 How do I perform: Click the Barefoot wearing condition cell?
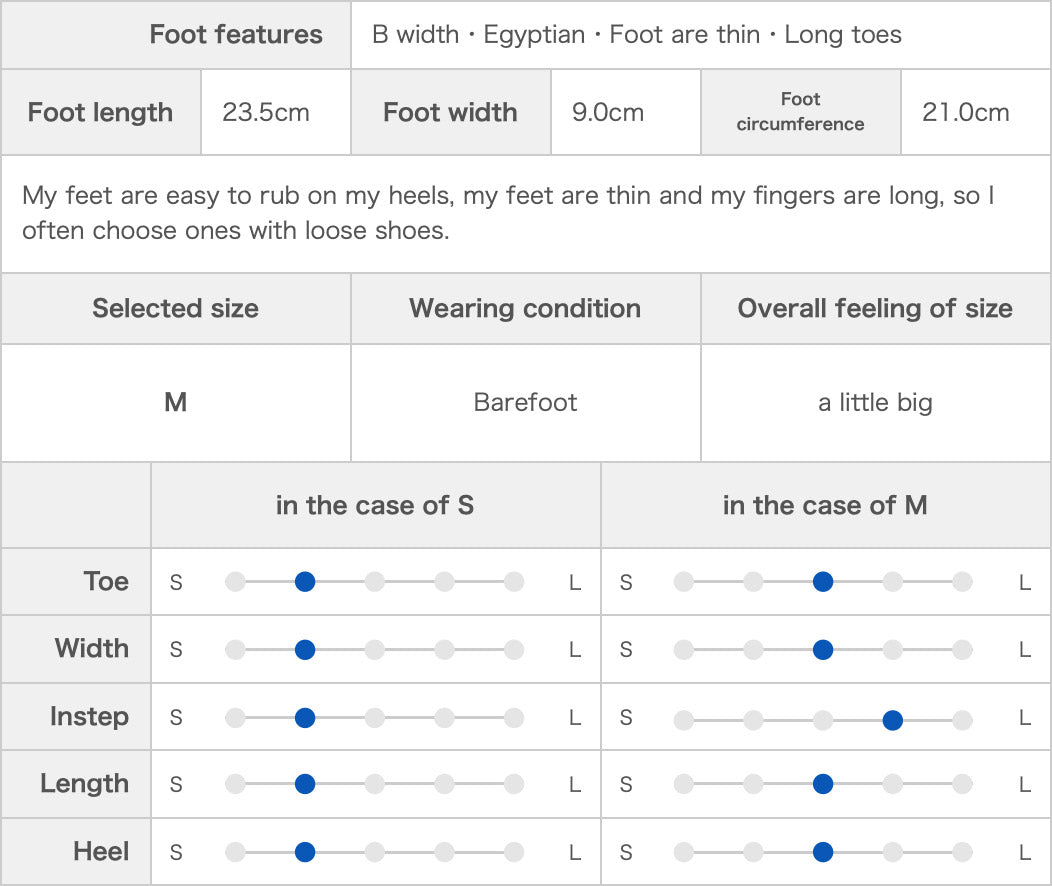pos(525,402)
